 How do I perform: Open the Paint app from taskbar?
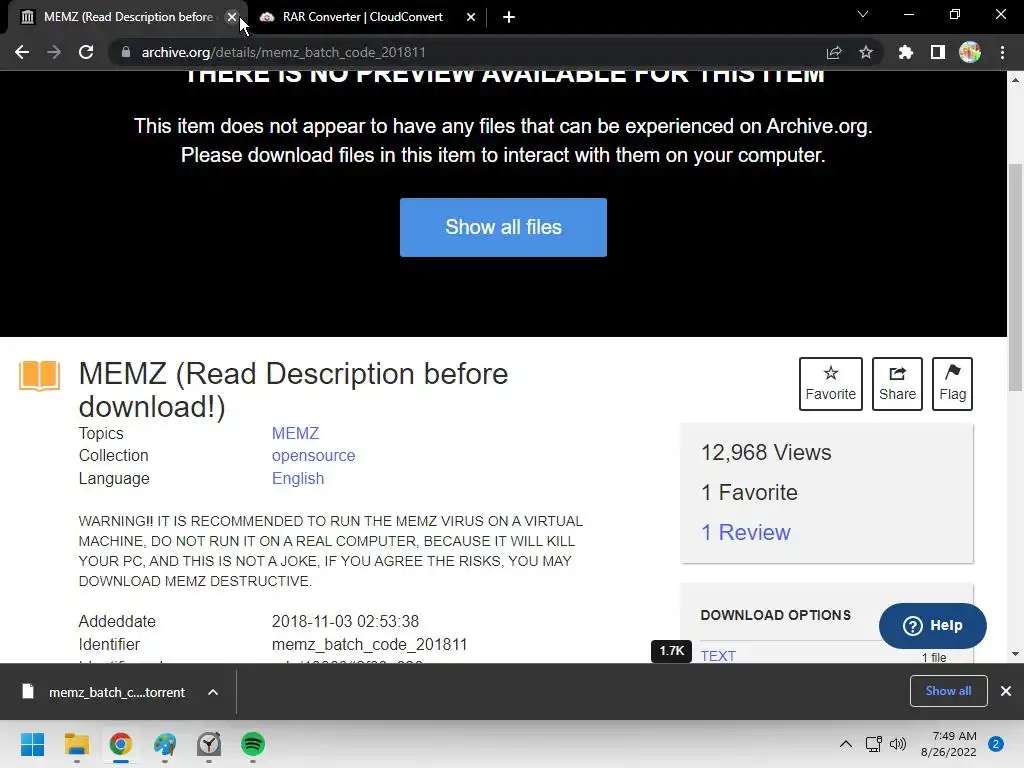[x=165, y=744]
